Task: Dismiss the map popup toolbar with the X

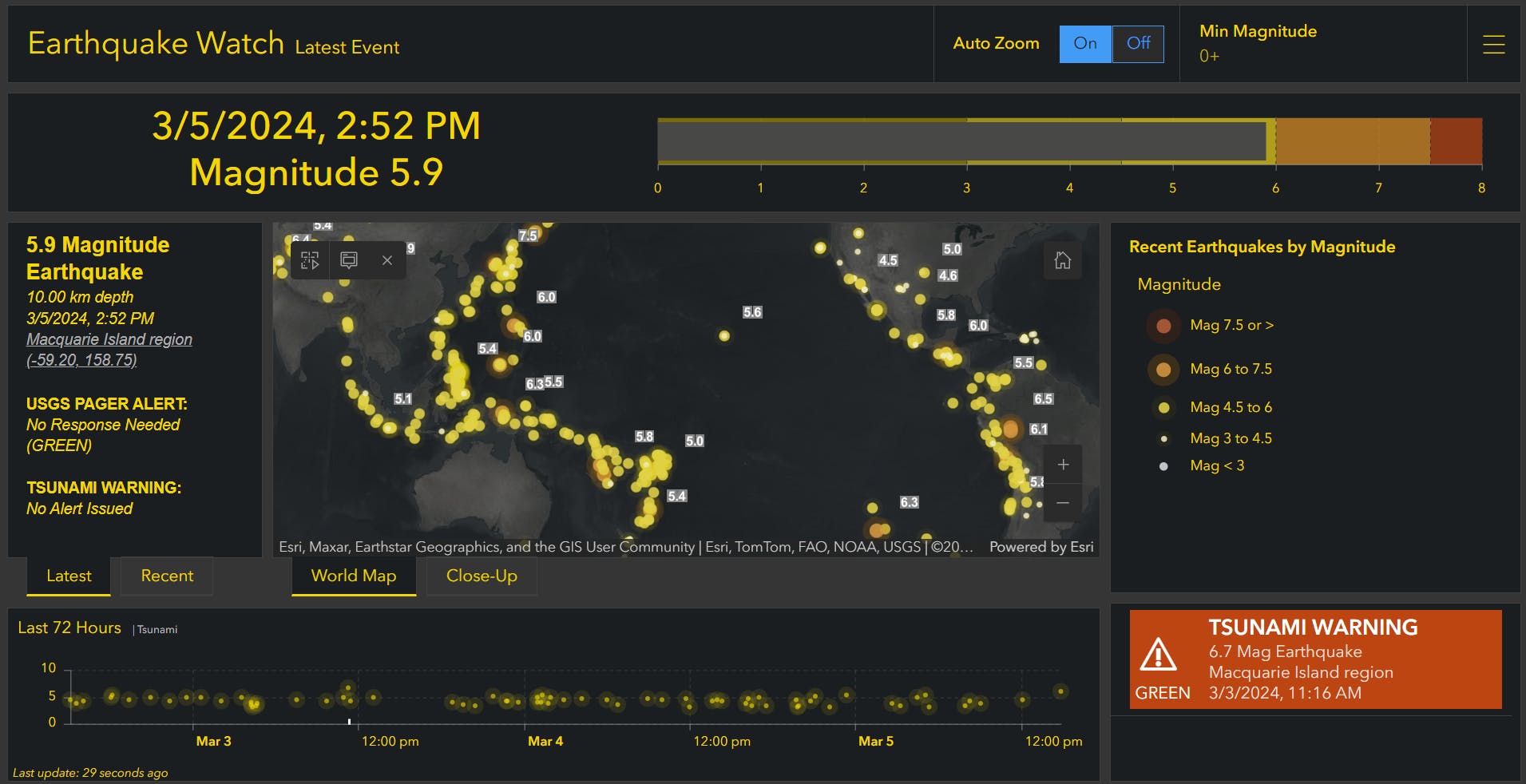Action: coord(386,260)
